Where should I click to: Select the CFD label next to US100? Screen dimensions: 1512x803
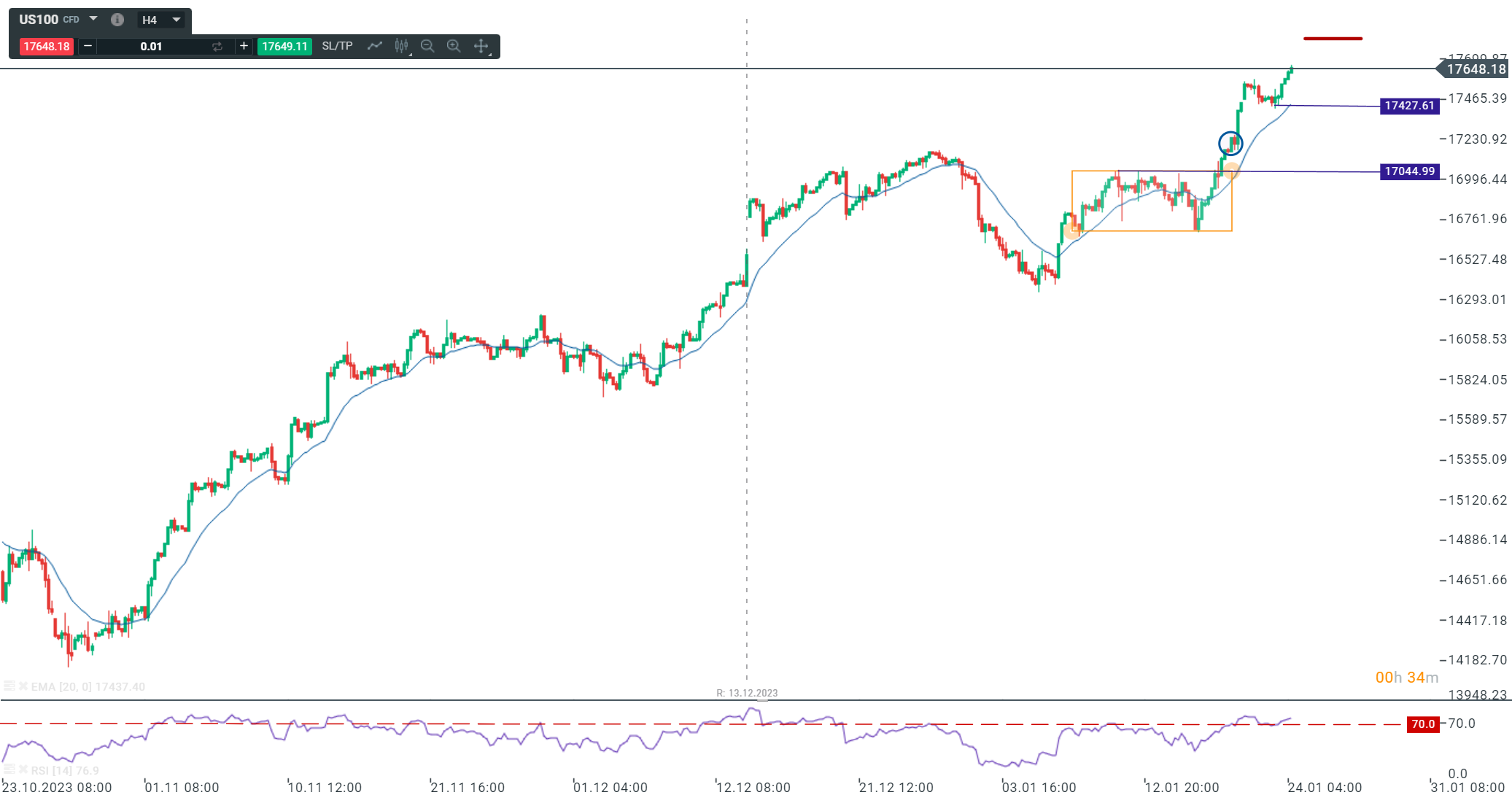(x=71, y=19)
